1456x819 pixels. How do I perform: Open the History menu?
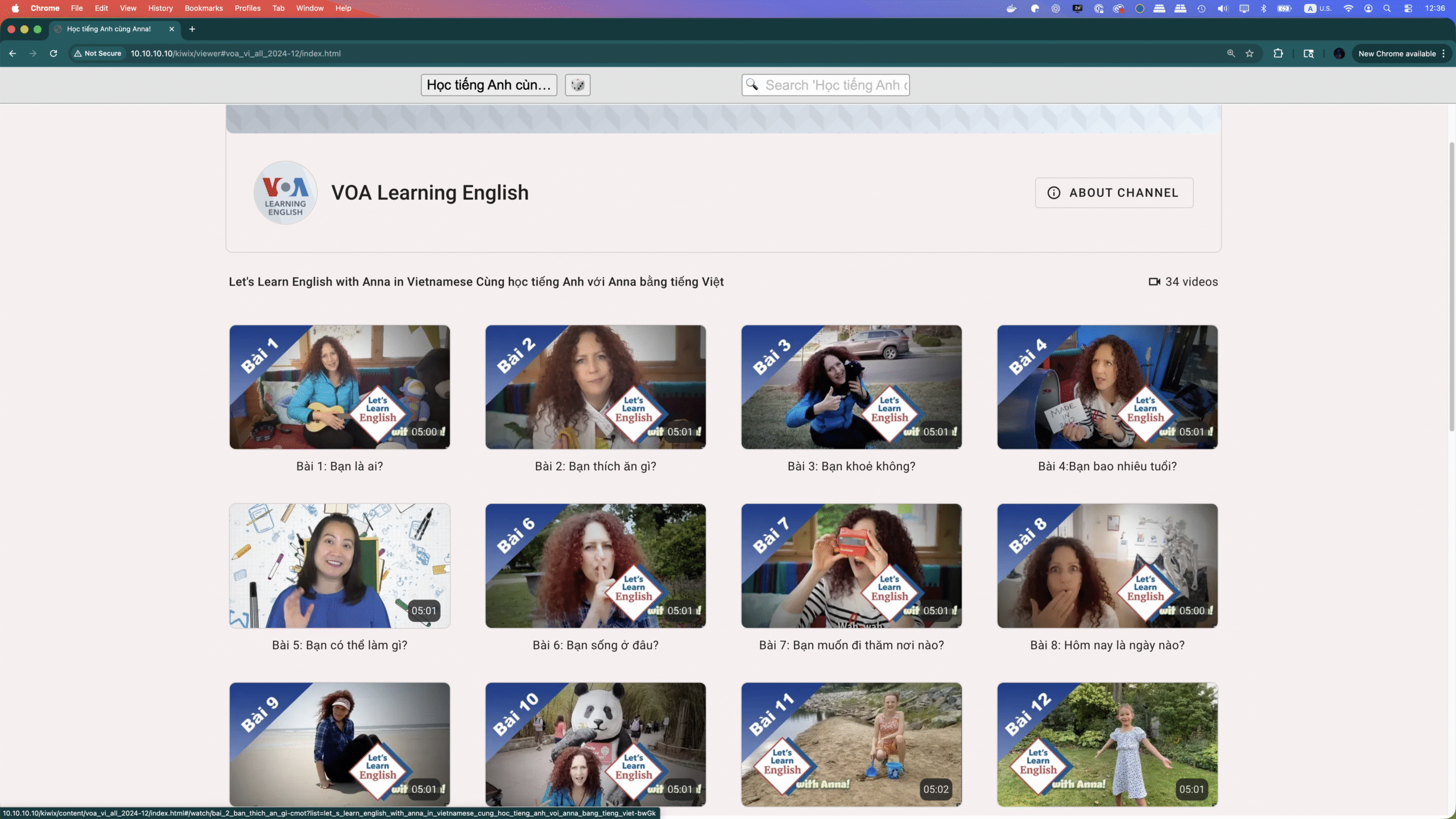160,8
